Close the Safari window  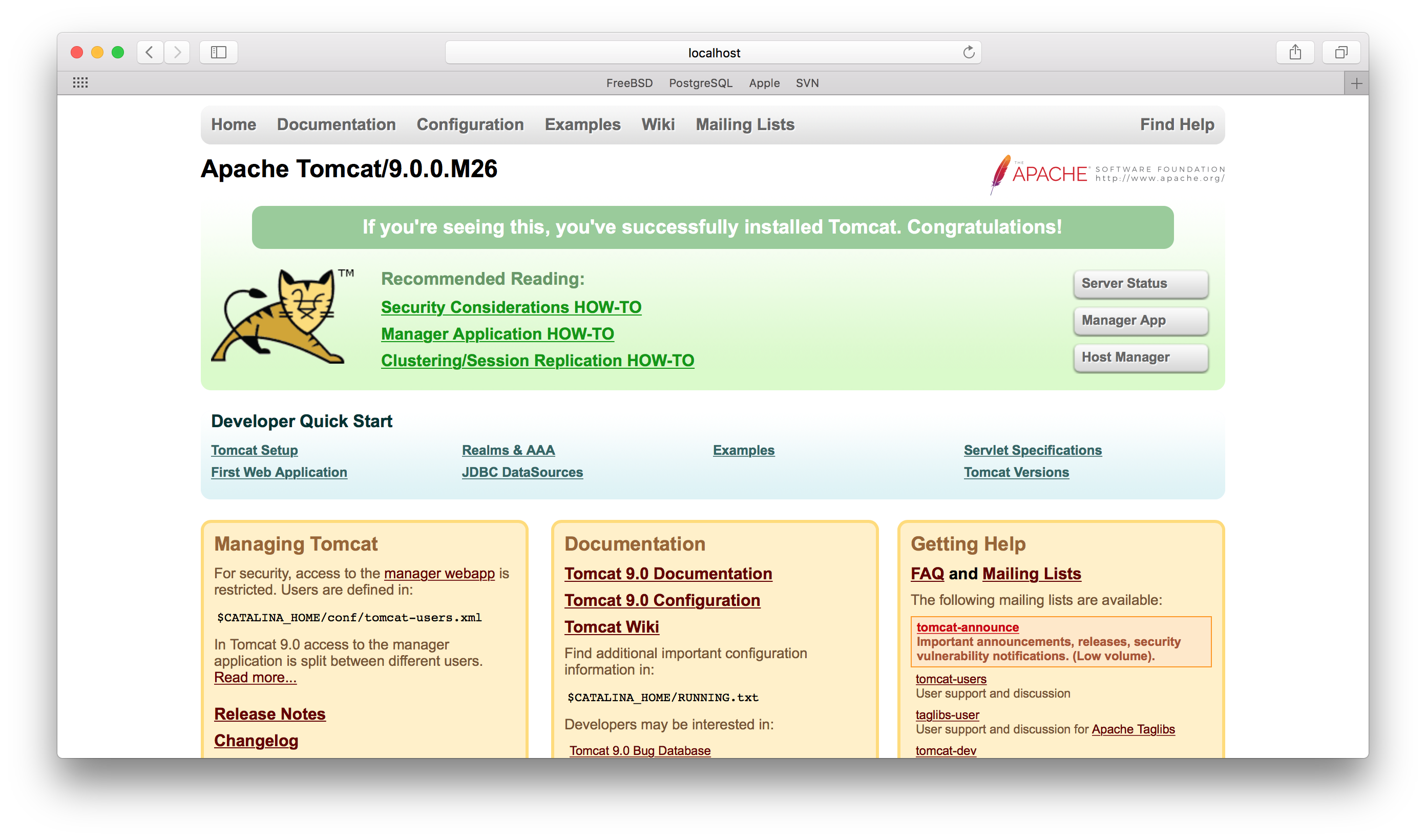coord(77,53)
